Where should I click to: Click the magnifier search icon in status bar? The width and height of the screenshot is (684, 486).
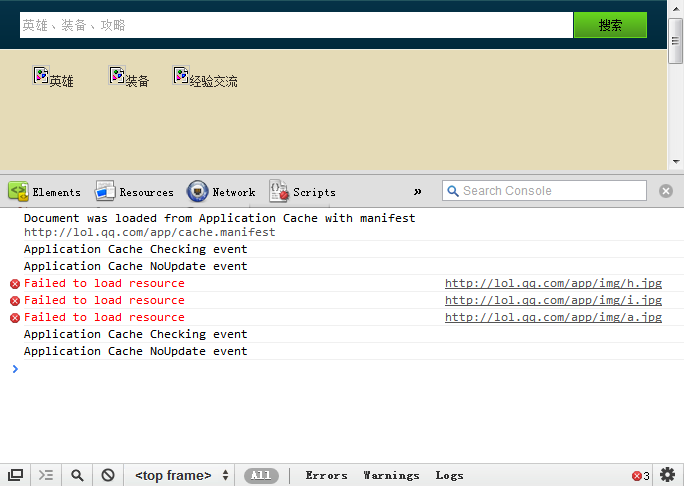click(x=77, y=476)
